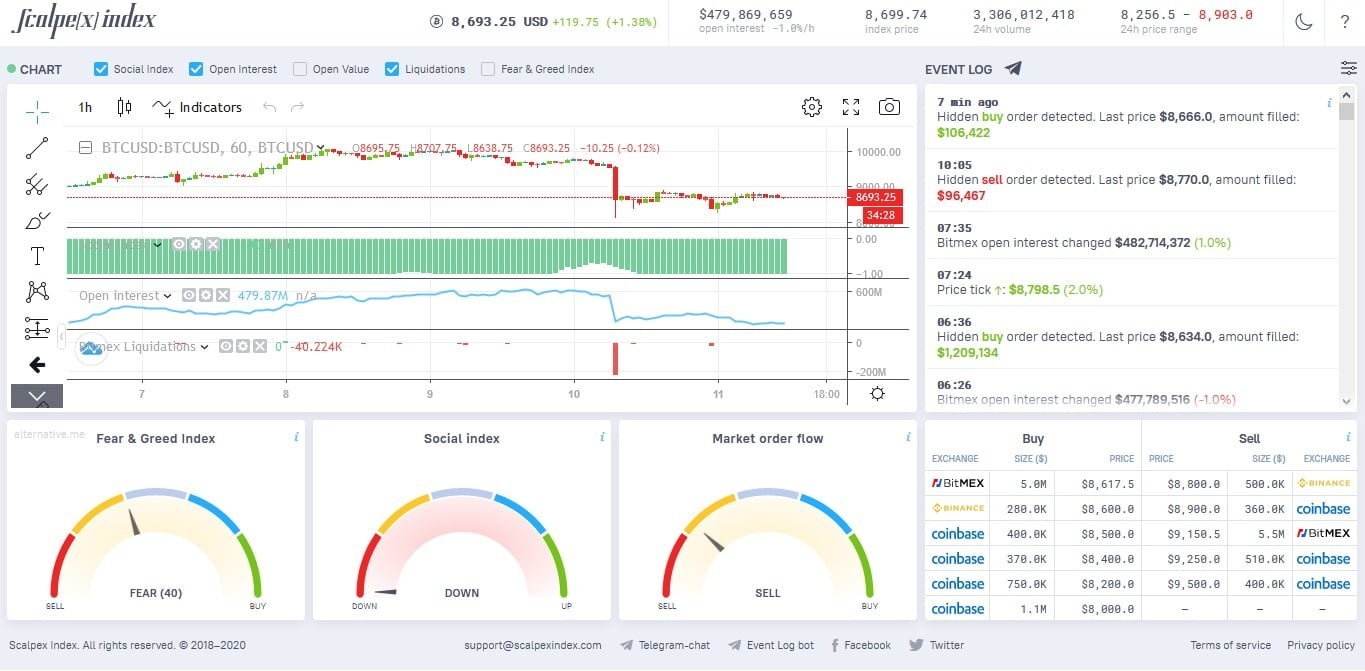This screenshot has width=1365, height=671.
Task: Click the 10:05 hidden sell order event
Action: 1131,180
